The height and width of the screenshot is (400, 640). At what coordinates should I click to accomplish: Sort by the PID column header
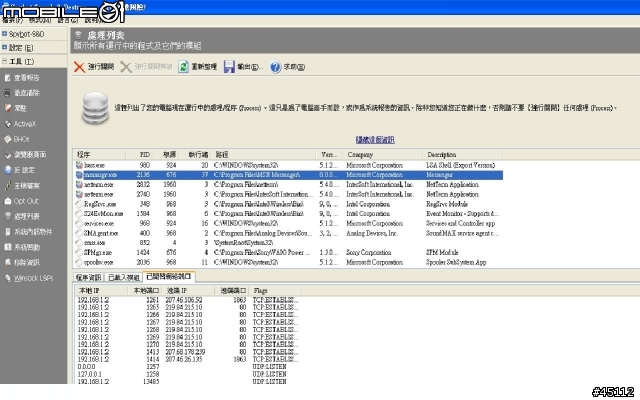point(139,155)
